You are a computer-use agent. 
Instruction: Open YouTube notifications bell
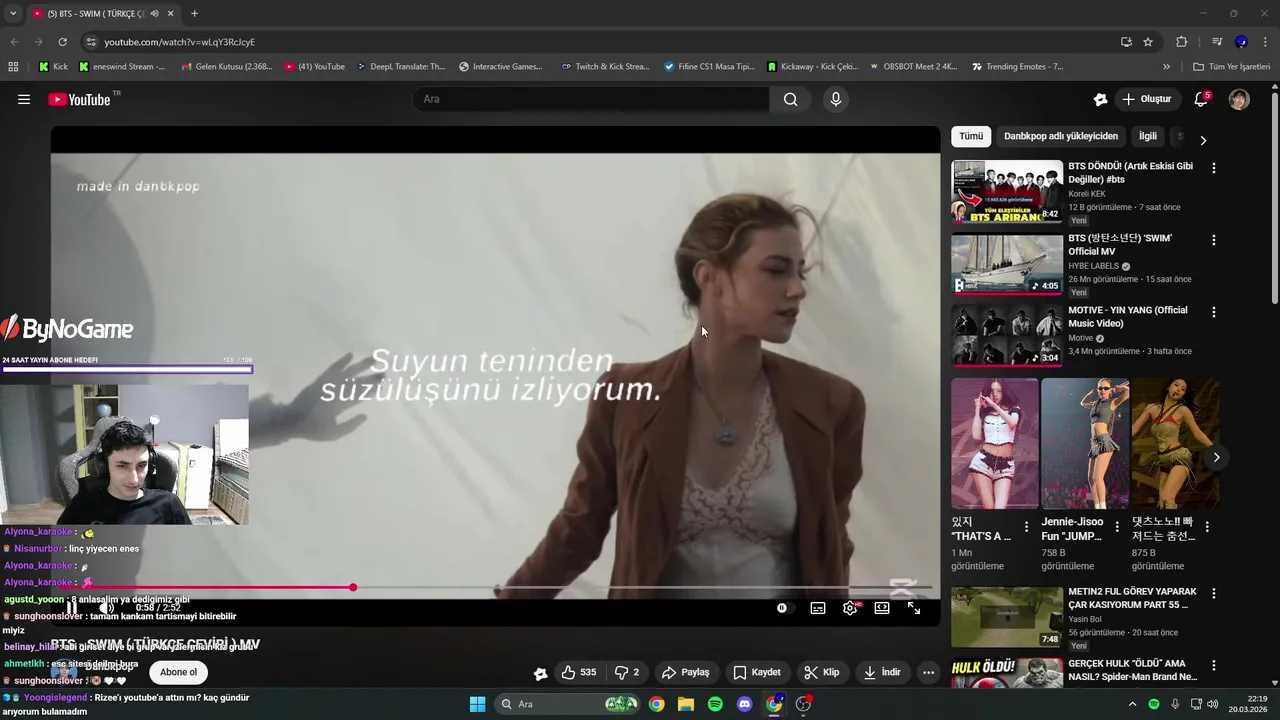coord(1202,99)
